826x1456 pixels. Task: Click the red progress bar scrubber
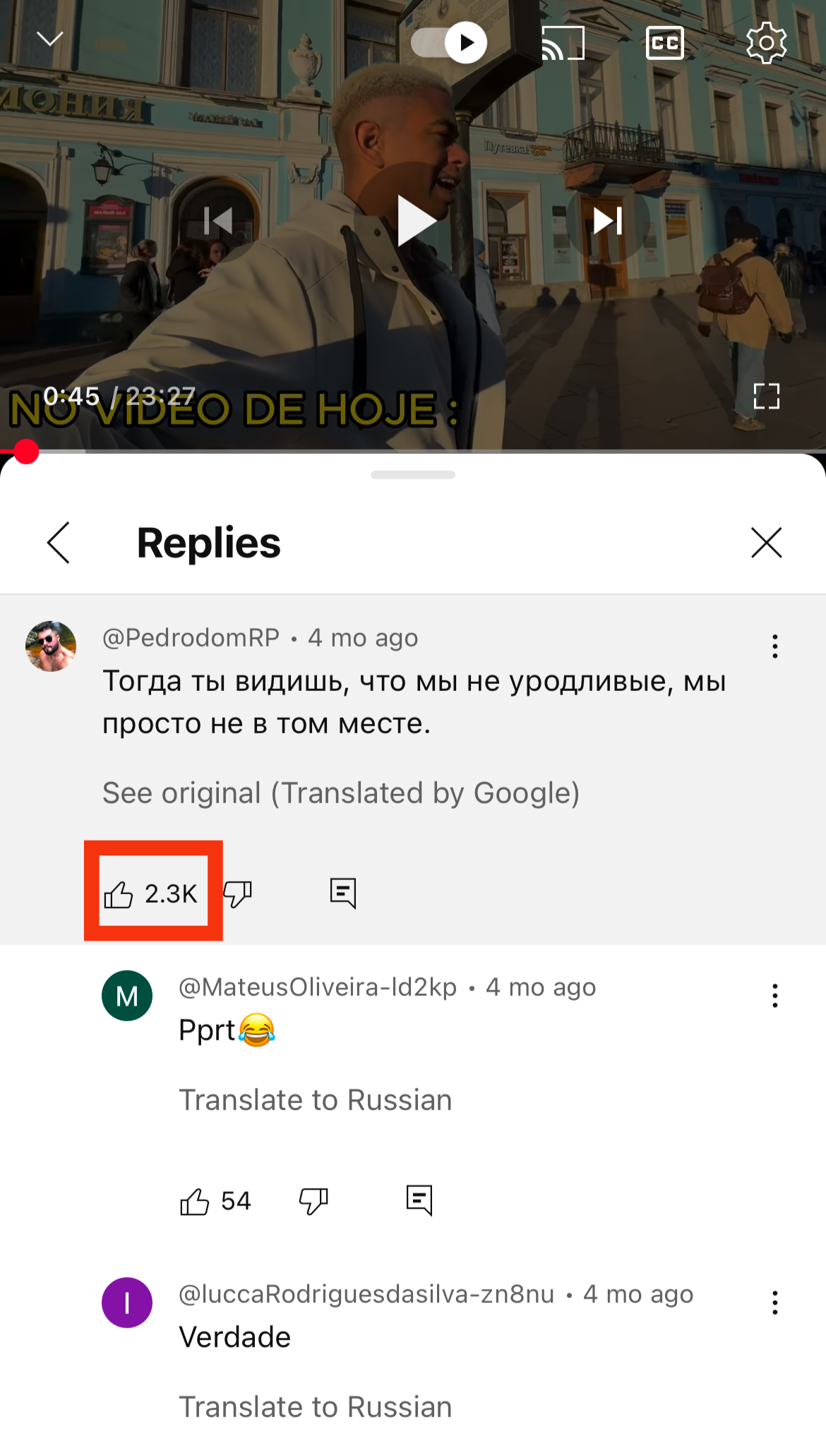26,452
